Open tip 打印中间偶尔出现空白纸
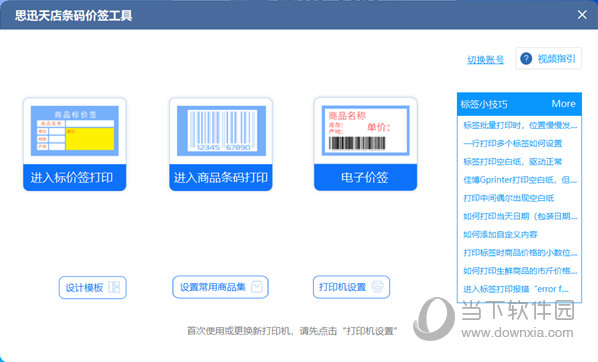Screen dimensions: 598x362 point(509,198)
